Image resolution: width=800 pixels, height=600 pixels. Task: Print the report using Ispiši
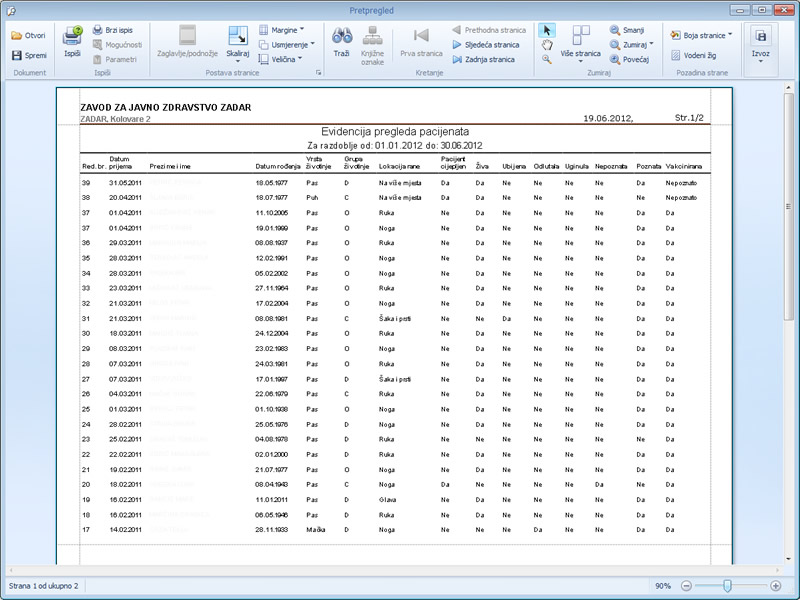[x=72, y=41]
